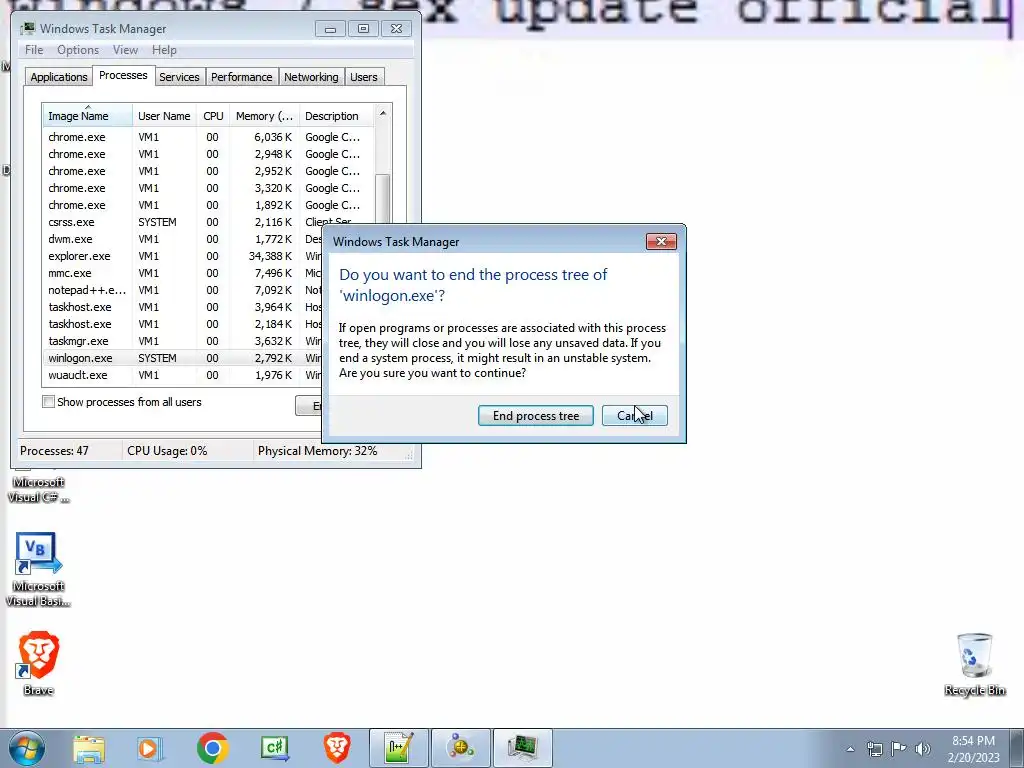Click process list scrollbar up arrow
1024x768 pixels.
pos(383,114)
